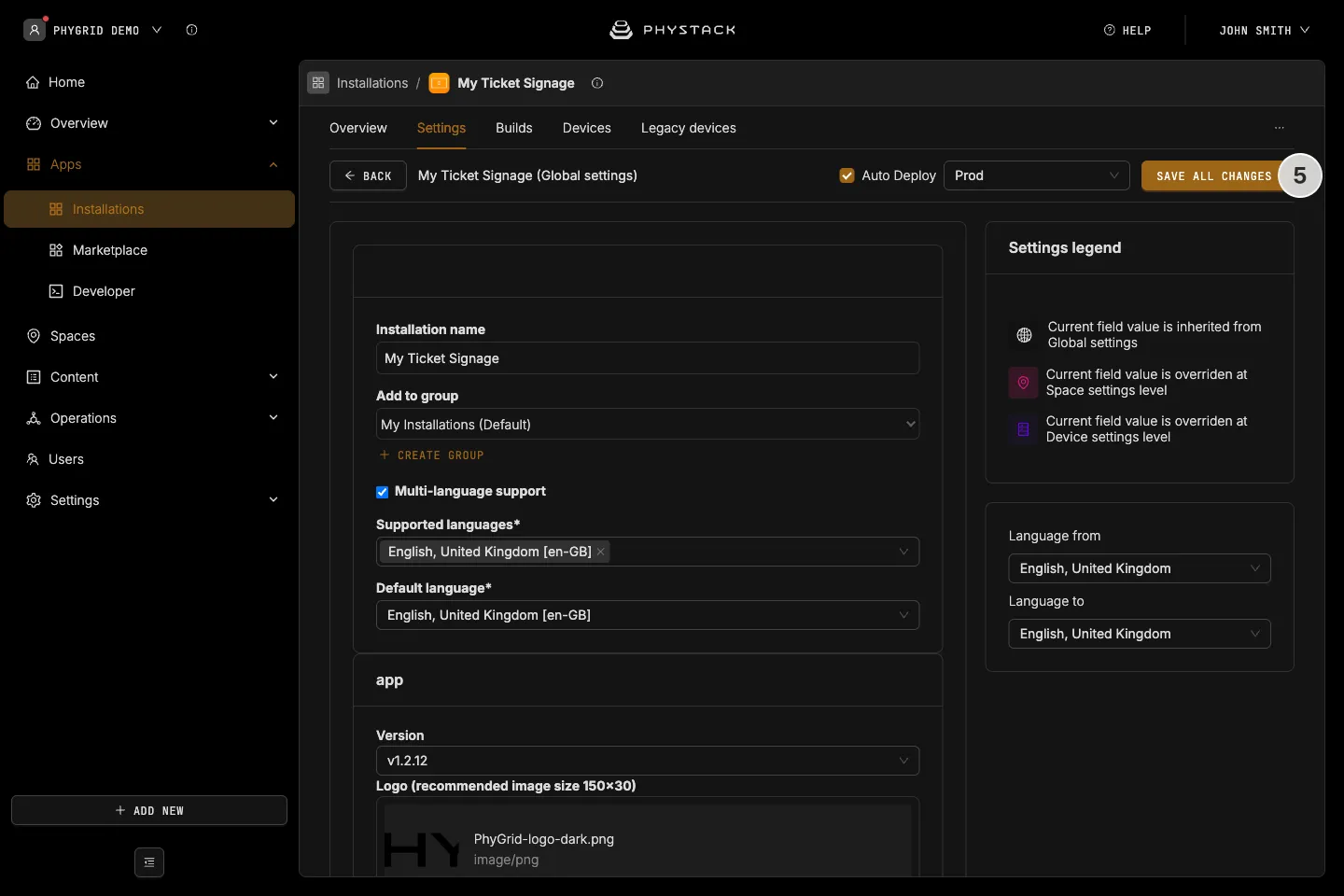Switch to the Devices tab

[587, 128]
